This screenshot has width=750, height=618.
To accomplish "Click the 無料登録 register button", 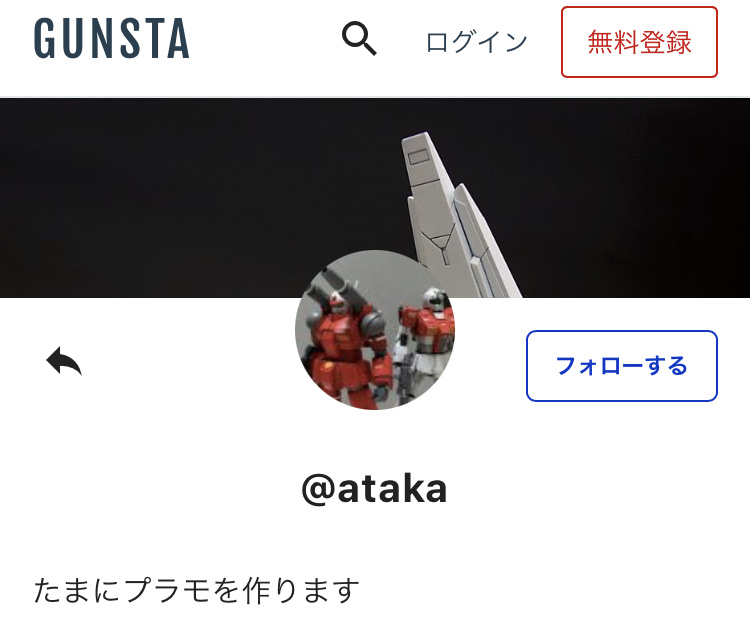I will point(639,42).
